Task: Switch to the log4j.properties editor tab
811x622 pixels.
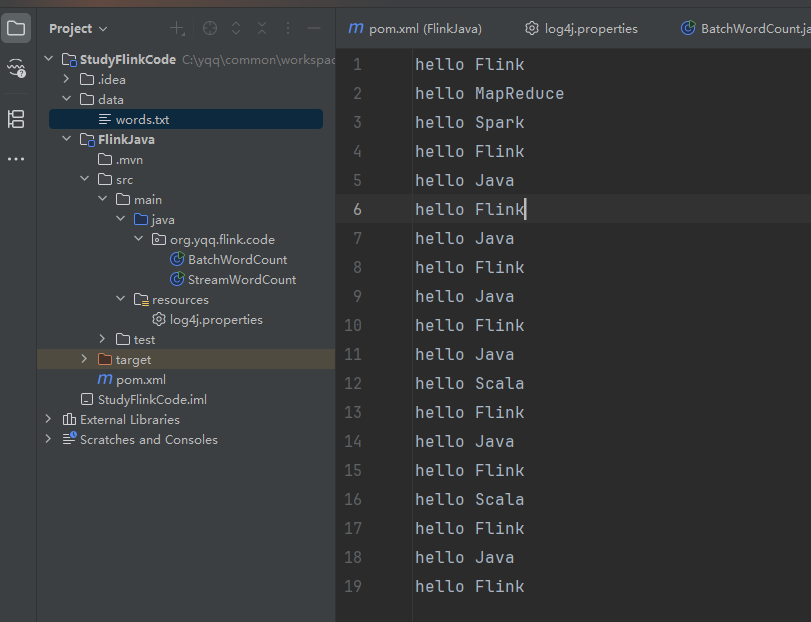Action: point(581,28)
